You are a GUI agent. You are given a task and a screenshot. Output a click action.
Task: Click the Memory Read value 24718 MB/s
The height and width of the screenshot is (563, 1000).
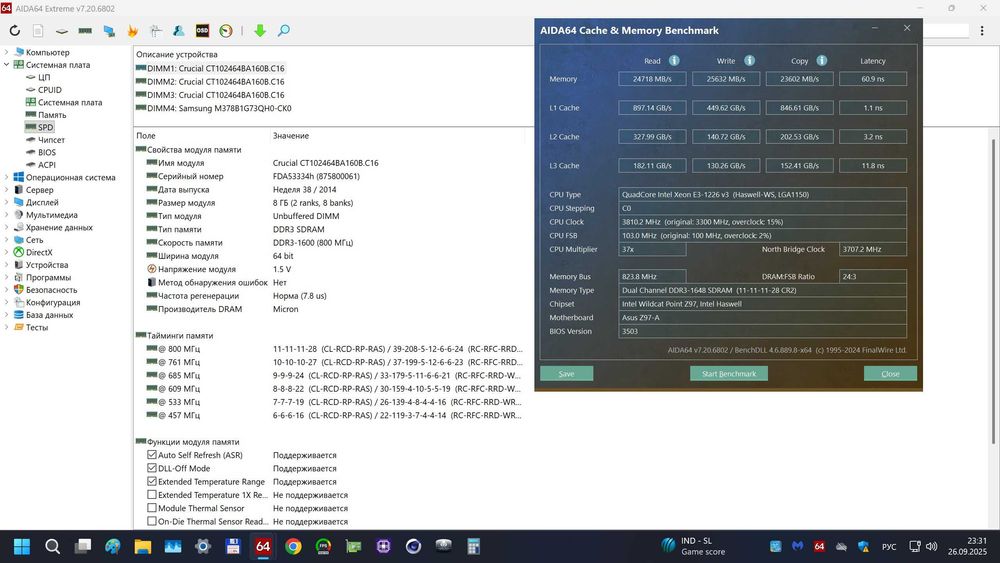[x=652, y=79]
